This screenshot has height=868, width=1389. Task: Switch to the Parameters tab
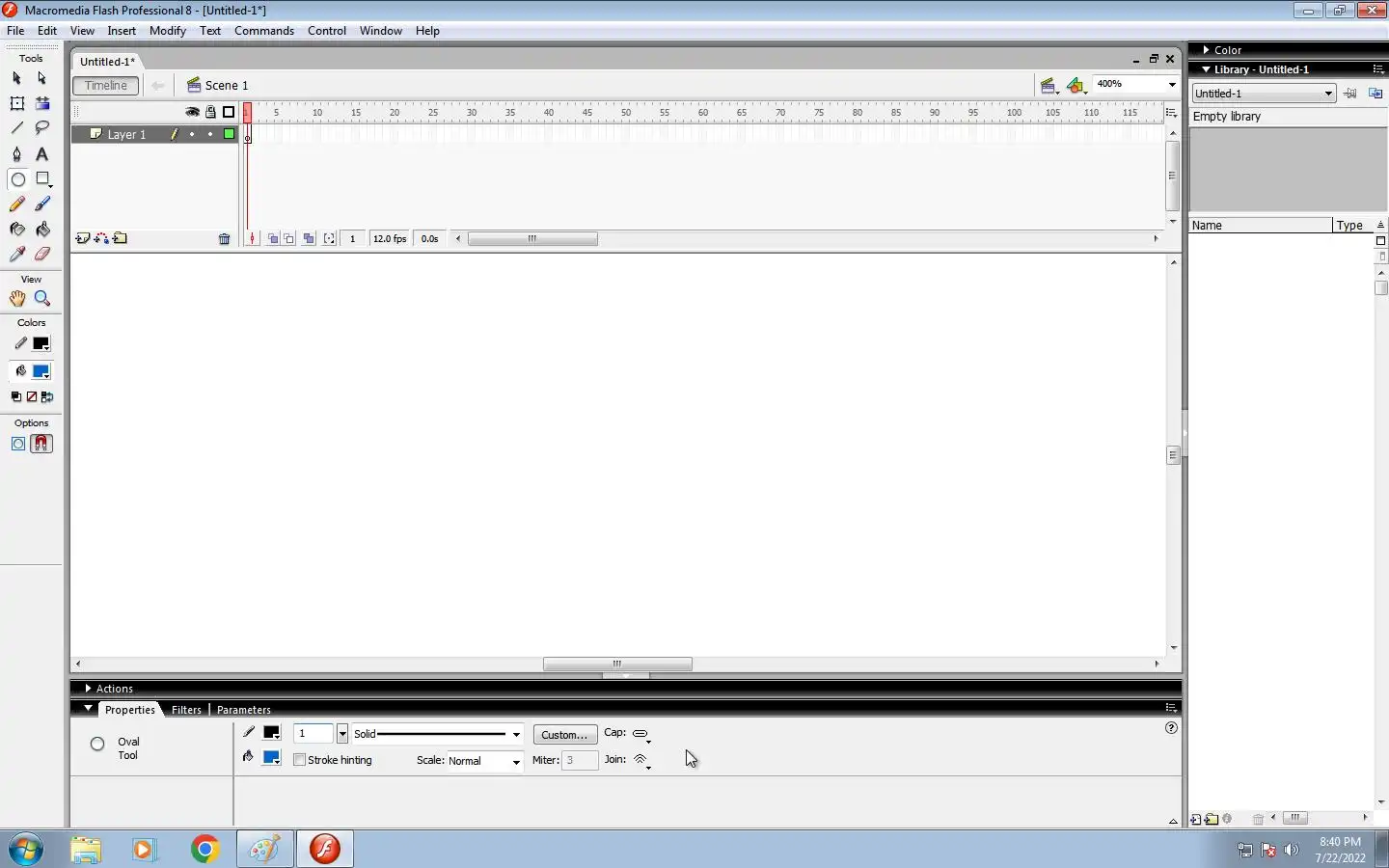pyautogui.click(x=243, y=710)
